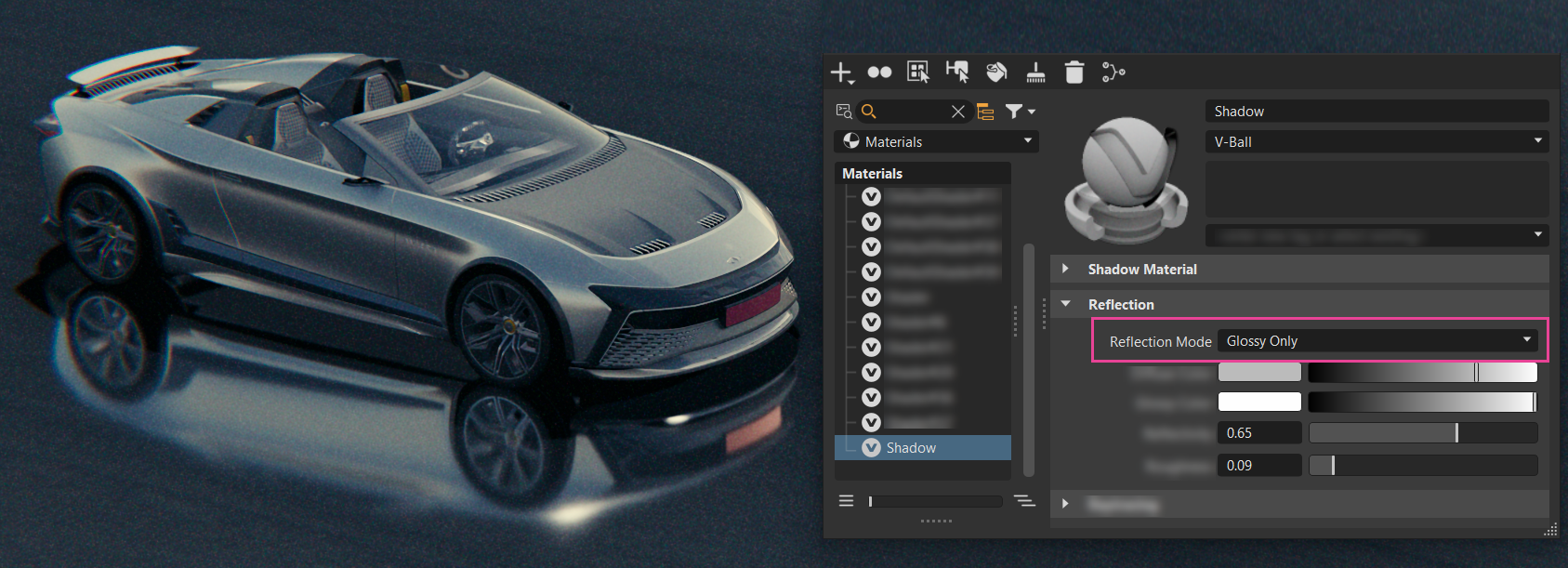1568x568 pixels.
Task: Click the Materials list header
Action: click(x=922, y=173)
